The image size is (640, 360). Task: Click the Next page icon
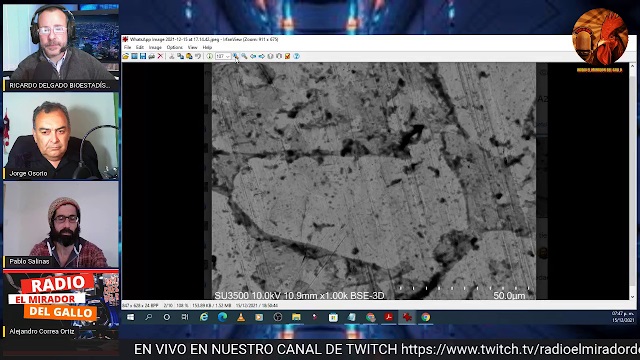click(279, 56)
